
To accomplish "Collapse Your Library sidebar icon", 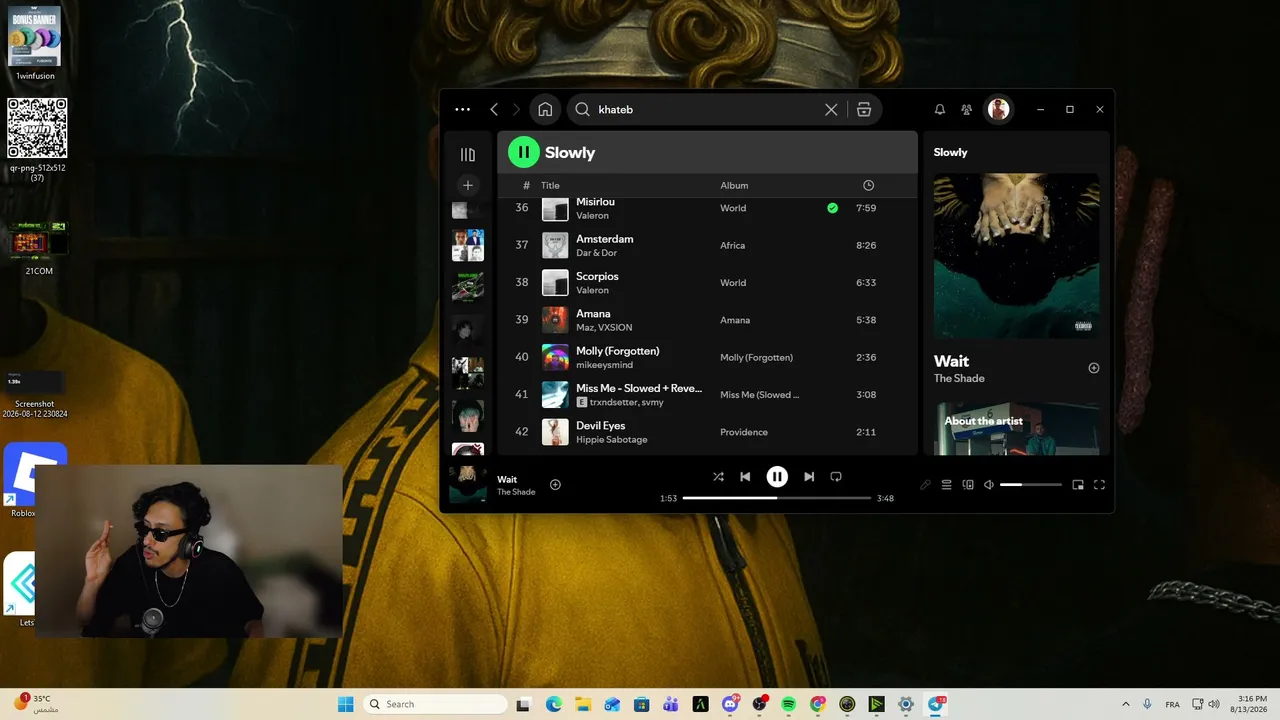I will coord(468,155).
